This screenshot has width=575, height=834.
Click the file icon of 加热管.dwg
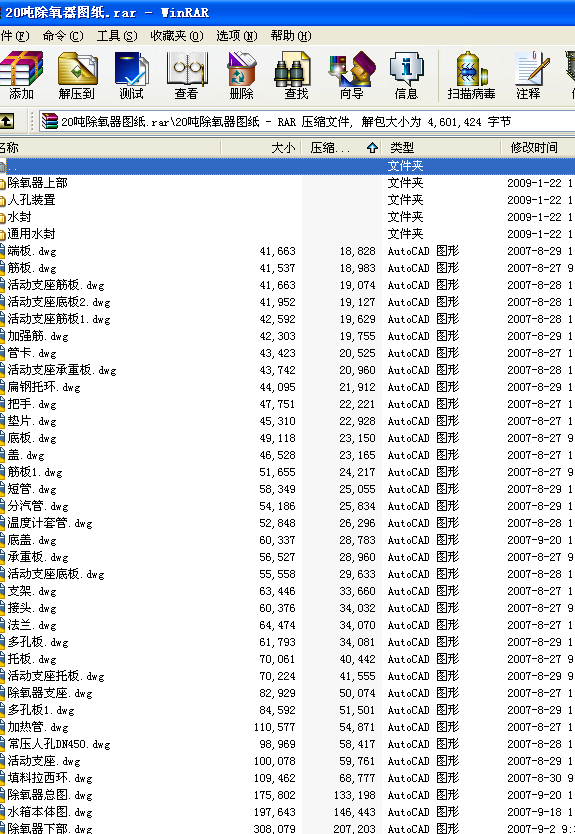coord(3,727)
